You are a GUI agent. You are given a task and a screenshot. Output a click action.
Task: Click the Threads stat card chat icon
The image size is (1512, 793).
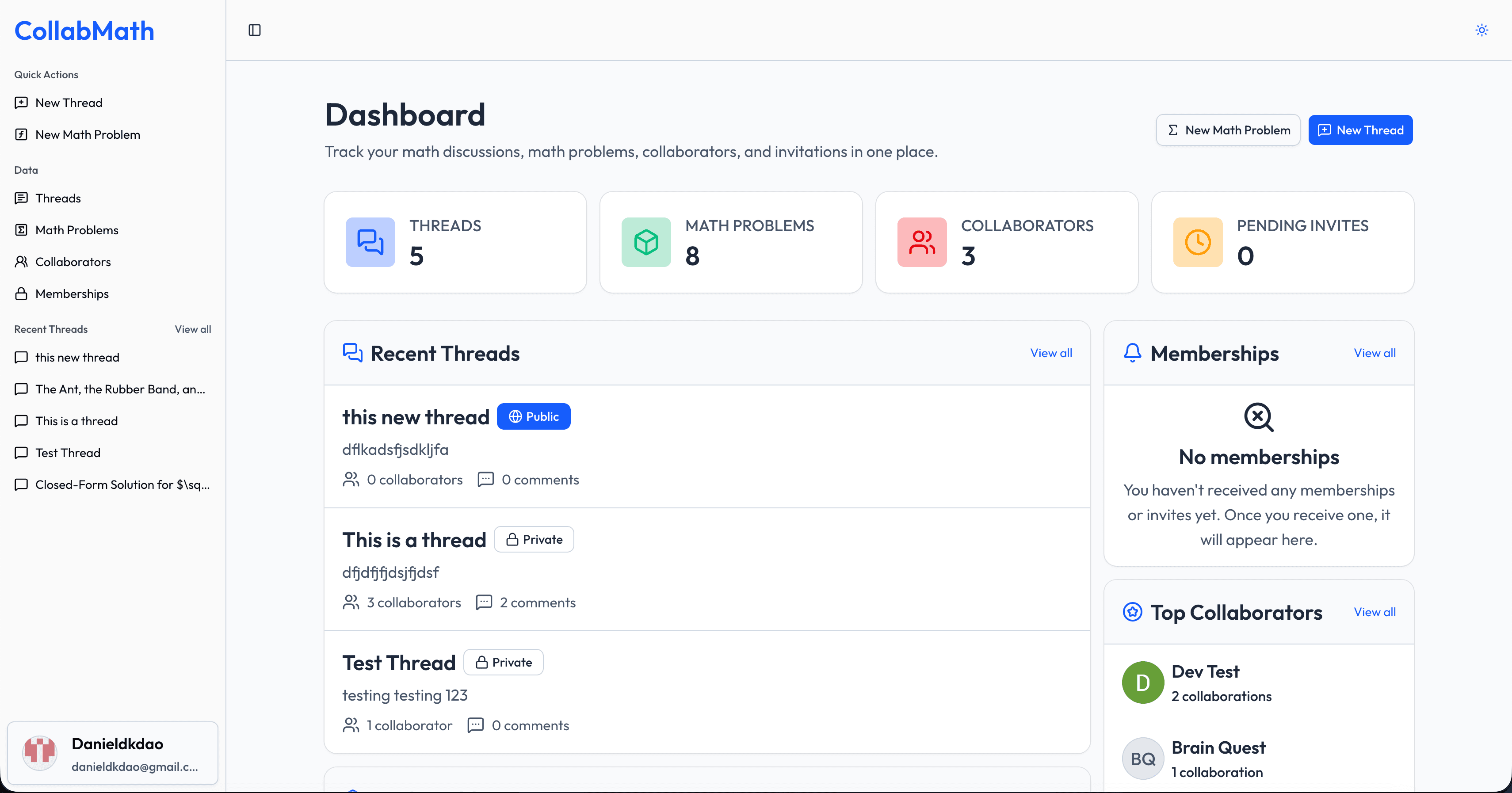coord(370,242)
